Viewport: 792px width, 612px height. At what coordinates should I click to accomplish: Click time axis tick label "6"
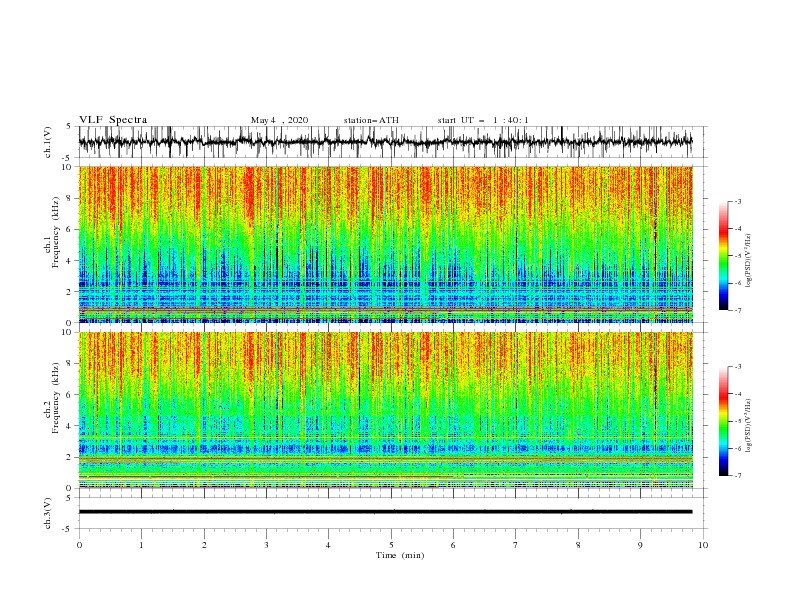point(453,545)
